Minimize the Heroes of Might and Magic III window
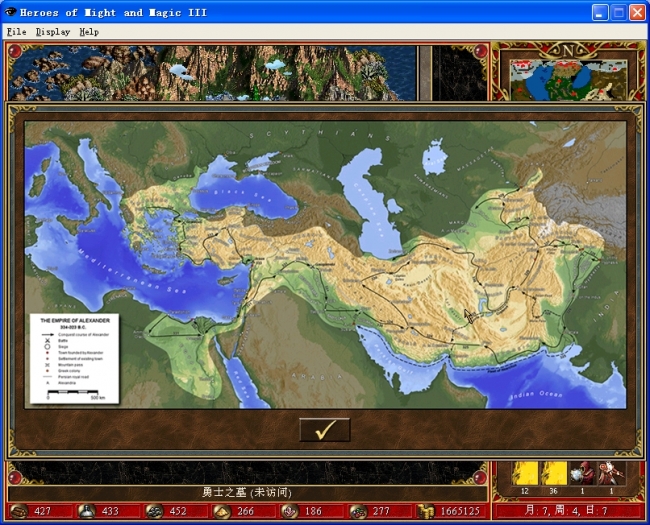This screenshot has width=650, height=525. coord(599,12)
